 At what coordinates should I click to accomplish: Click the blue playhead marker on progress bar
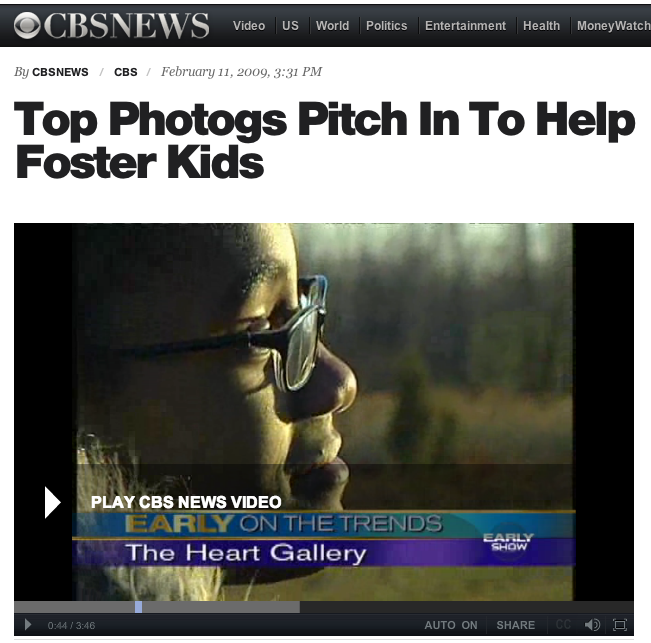pyautogui.click(x=139, y=607)
